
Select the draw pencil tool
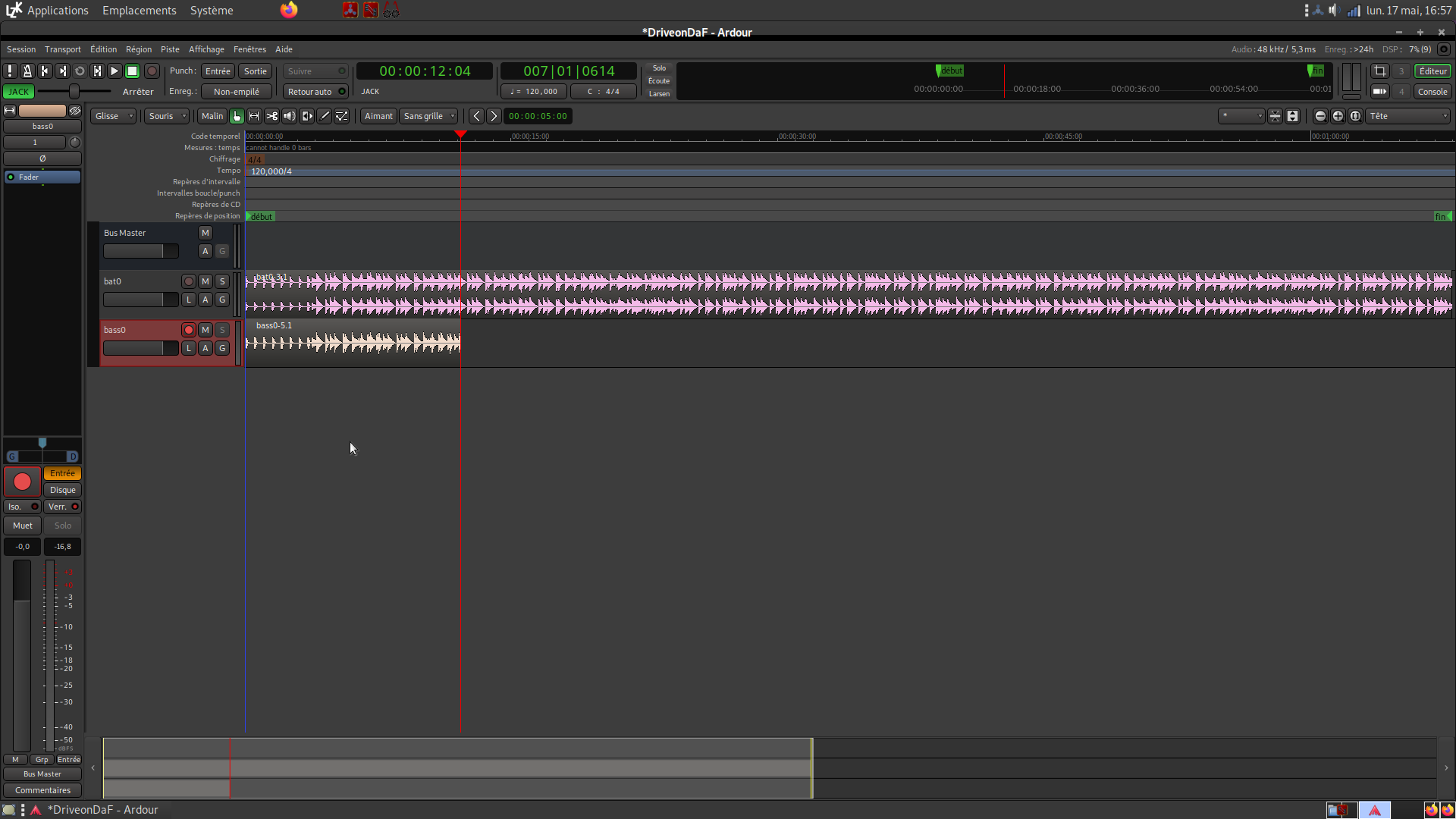(x=325, y=116)
